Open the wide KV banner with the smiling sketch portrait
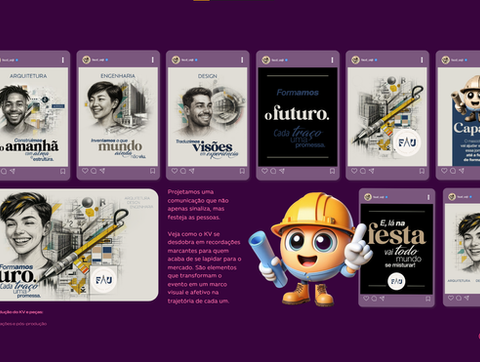 click(x=79, y=245)
